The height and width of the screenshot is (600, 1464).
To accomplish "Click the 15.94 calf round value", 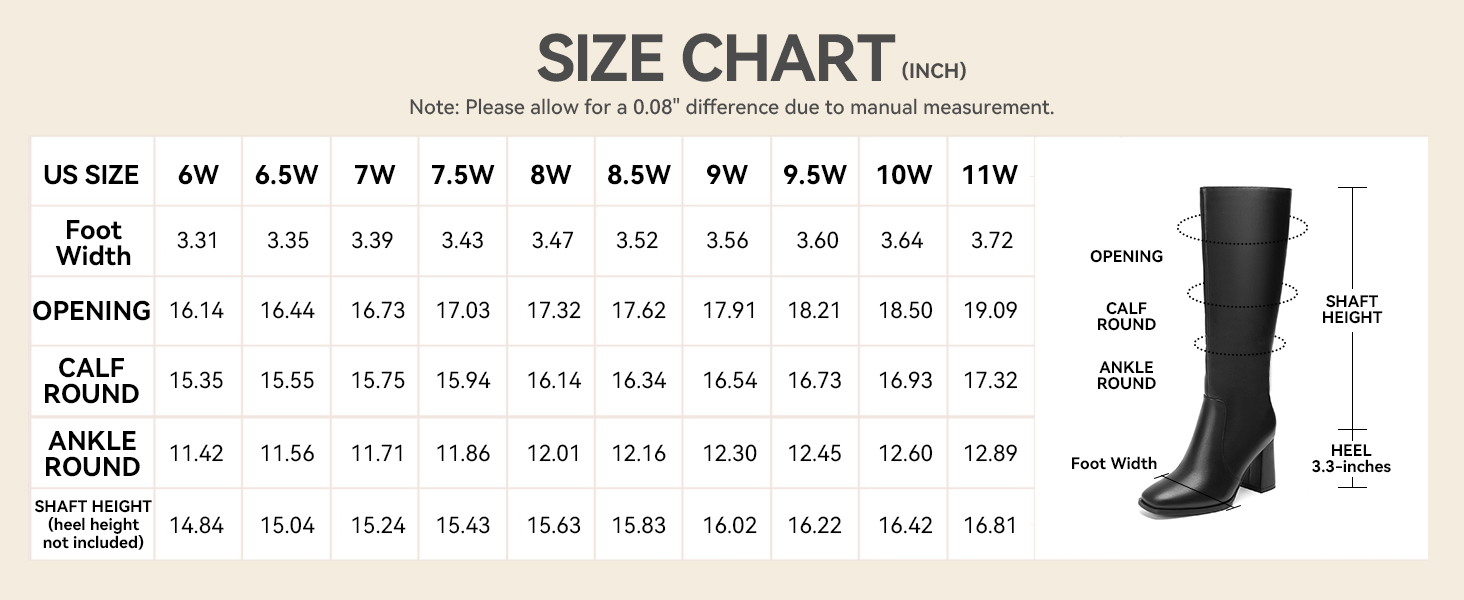I will coord(463,381).
